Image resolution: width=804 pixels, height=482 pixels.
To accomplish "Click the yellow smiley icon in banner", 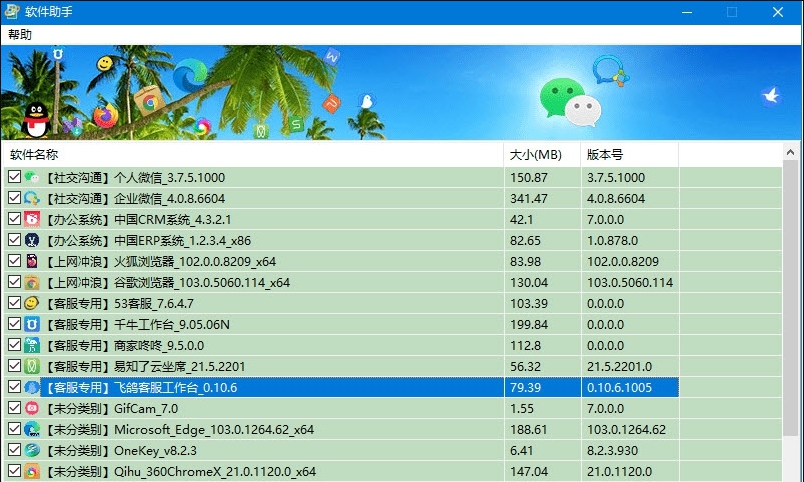I will pyautogui.click(x=105, y=64).
